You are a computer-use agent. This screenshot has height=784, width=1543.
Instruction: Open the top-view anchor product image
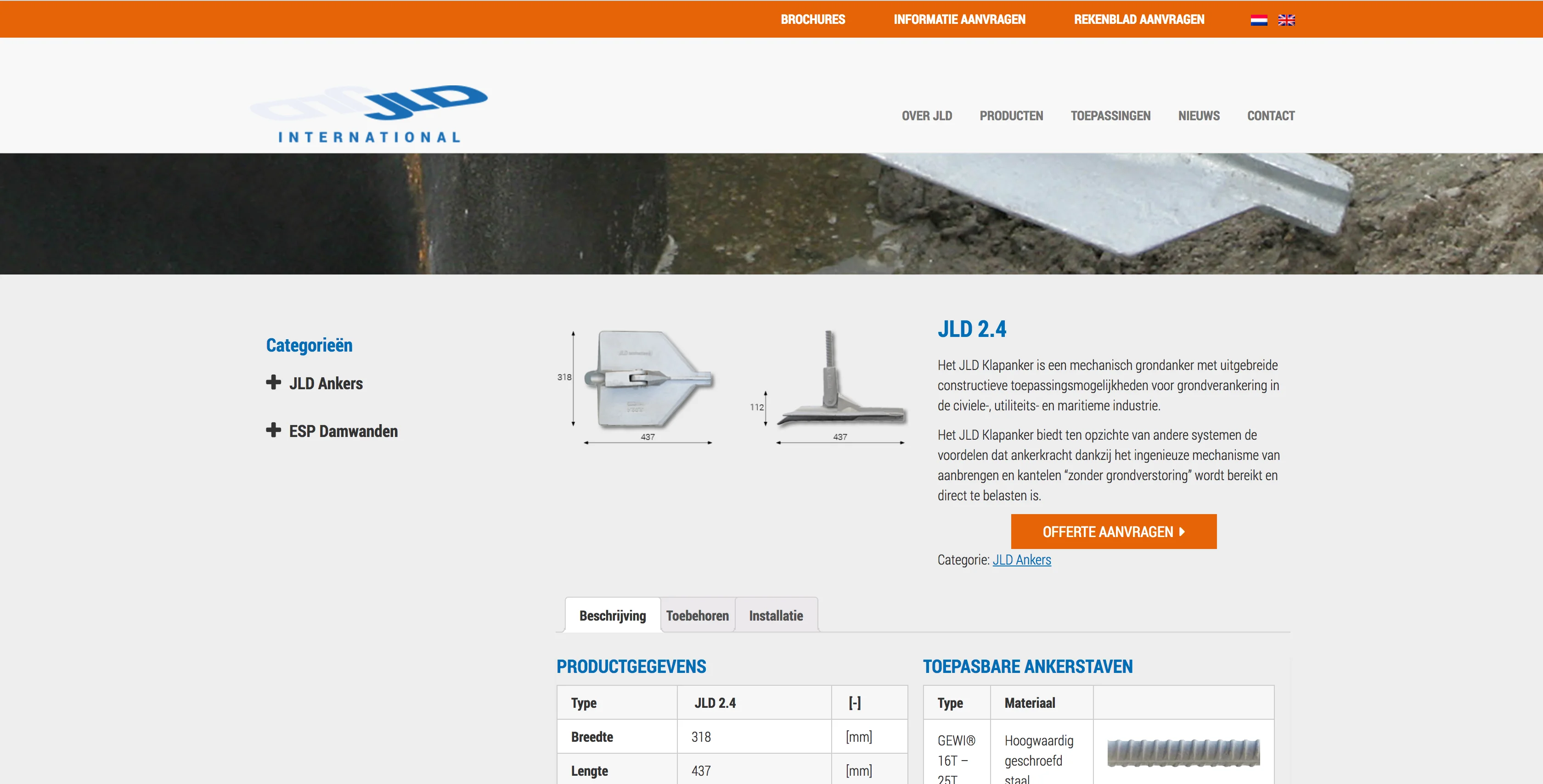pyautogui.click(x=636, y=387)
